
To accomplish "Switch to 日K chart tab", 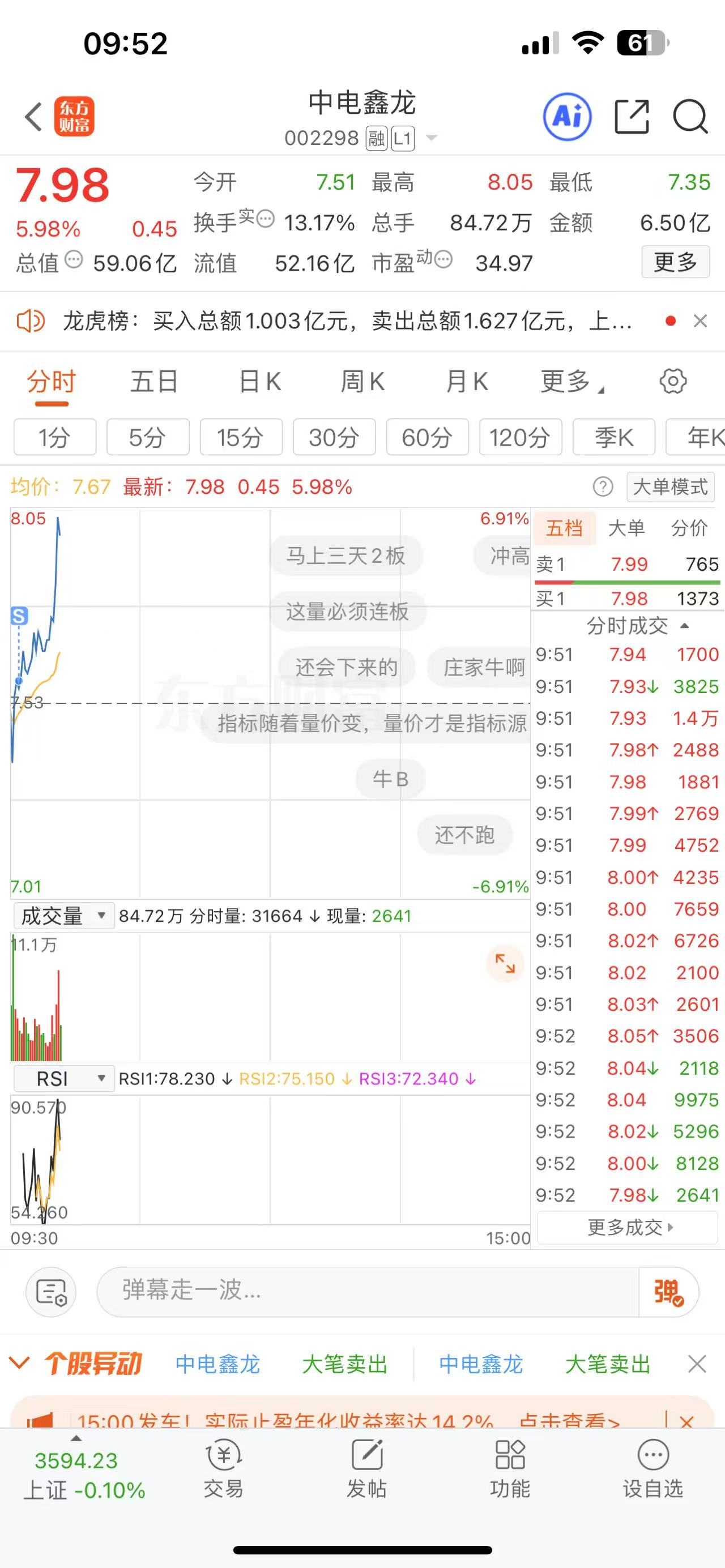I will (260, 382).
